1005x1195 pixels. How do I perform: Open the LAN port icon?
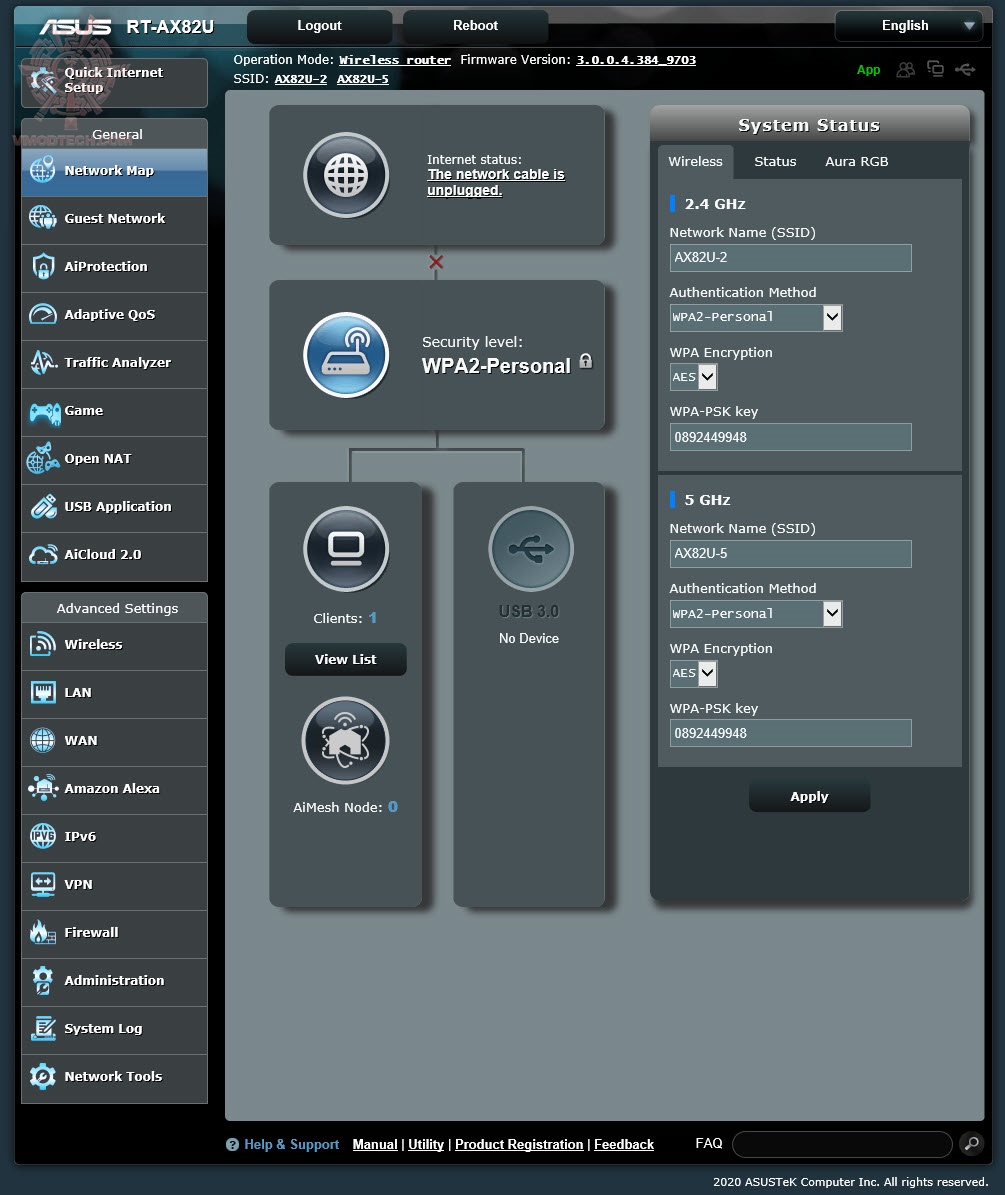[43, 692]
